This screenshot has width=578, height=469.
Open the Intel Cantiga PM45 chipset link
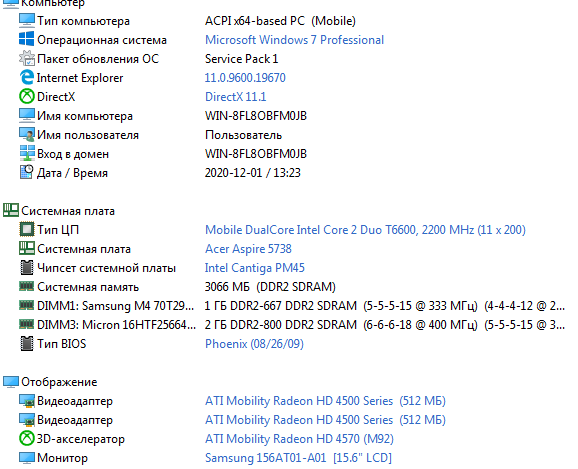[x=255, y=268]
